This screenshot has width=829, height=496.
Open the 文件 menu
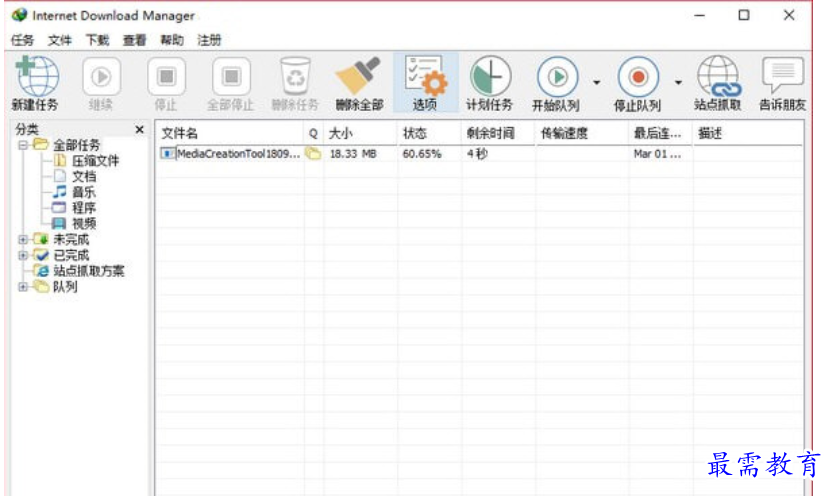click(x=59, y=40)
